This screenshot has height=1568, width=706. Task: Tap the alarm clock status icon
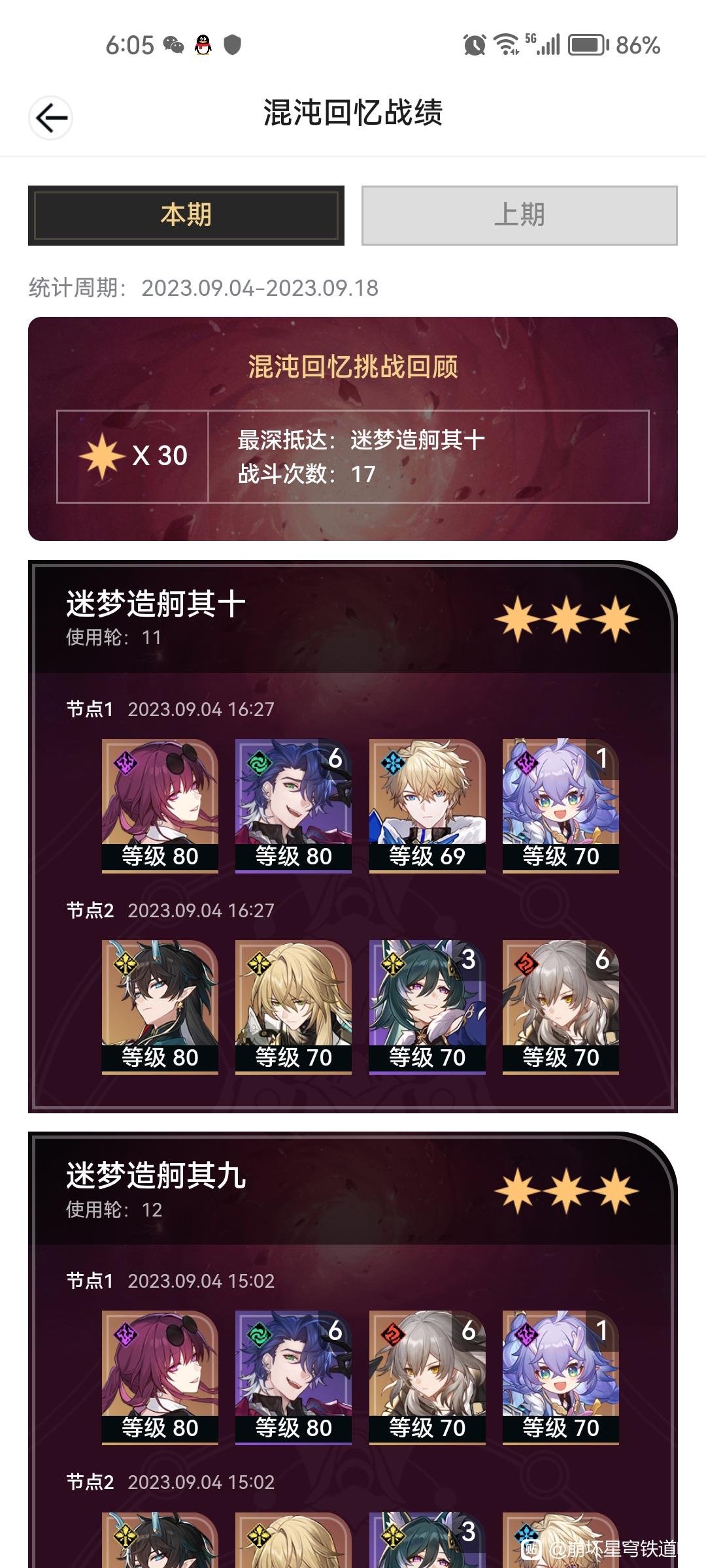(x=475, y=45)
